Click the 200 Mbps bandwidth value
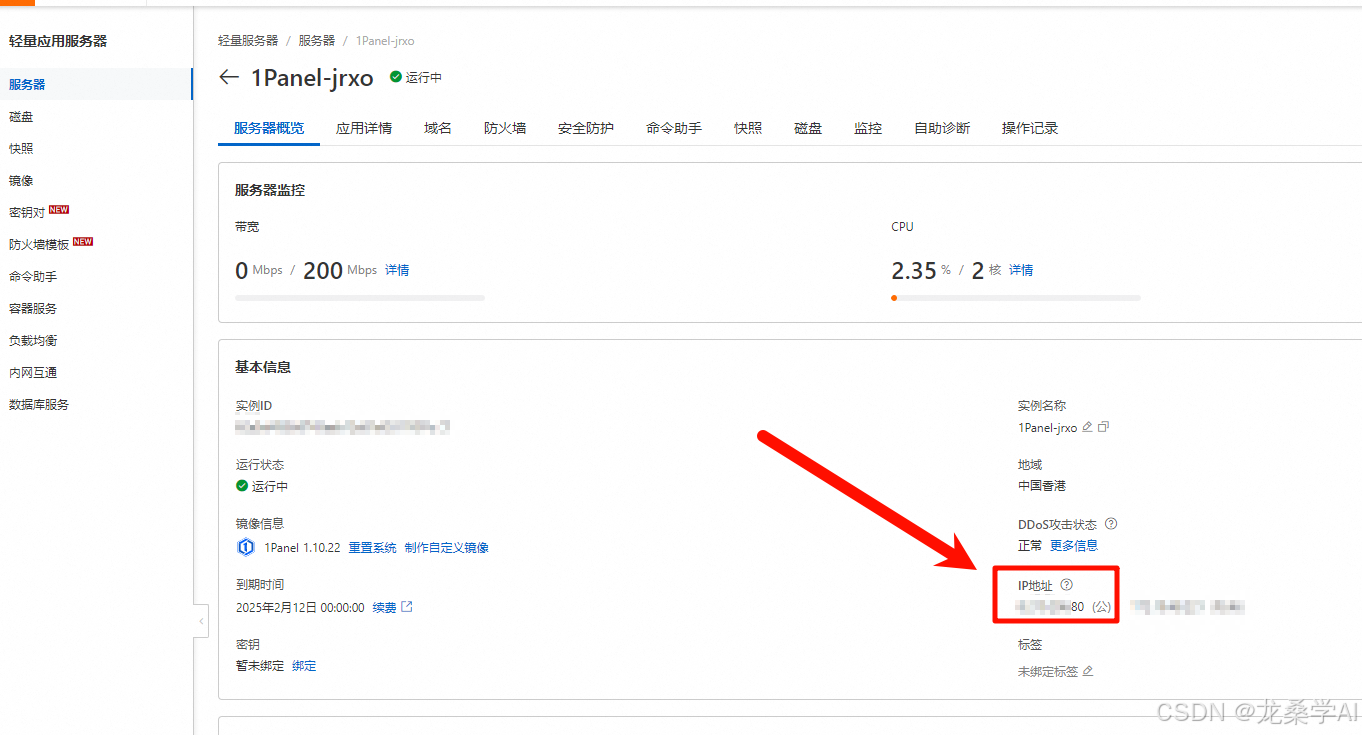 (340, 270)
